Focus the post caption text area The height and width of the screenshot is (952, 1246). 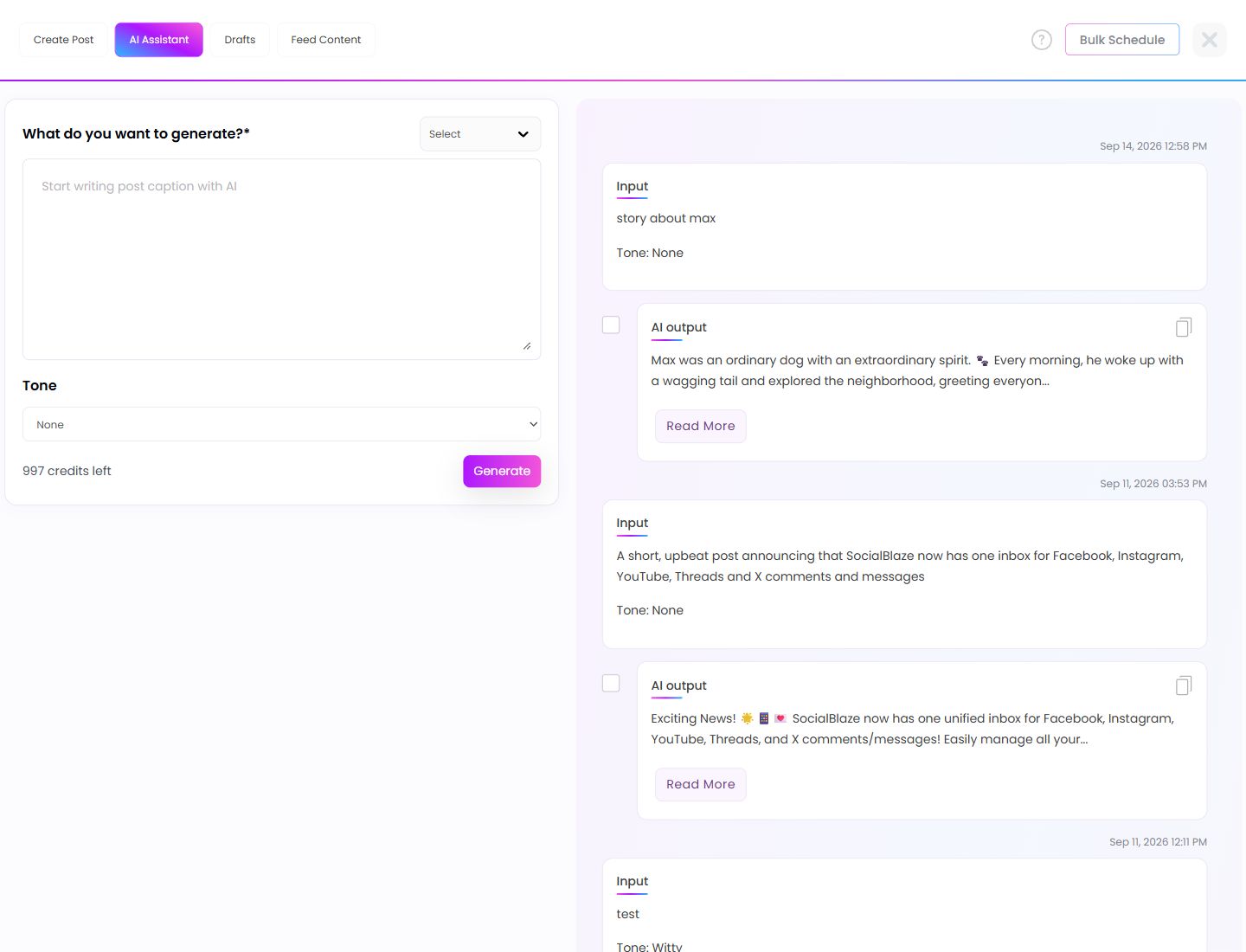(x=282, y=259)
